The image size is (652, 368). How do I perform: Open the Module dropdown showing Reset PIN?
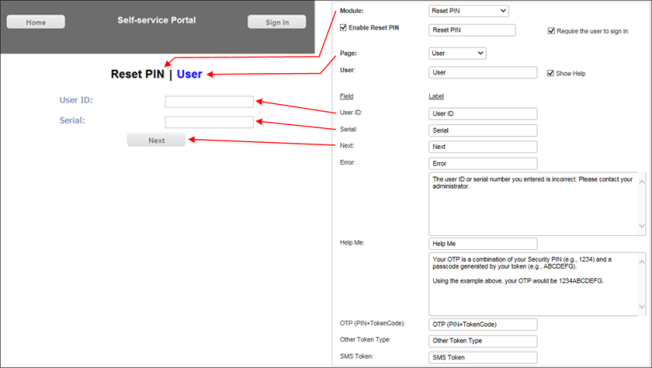tap(468, 11)
